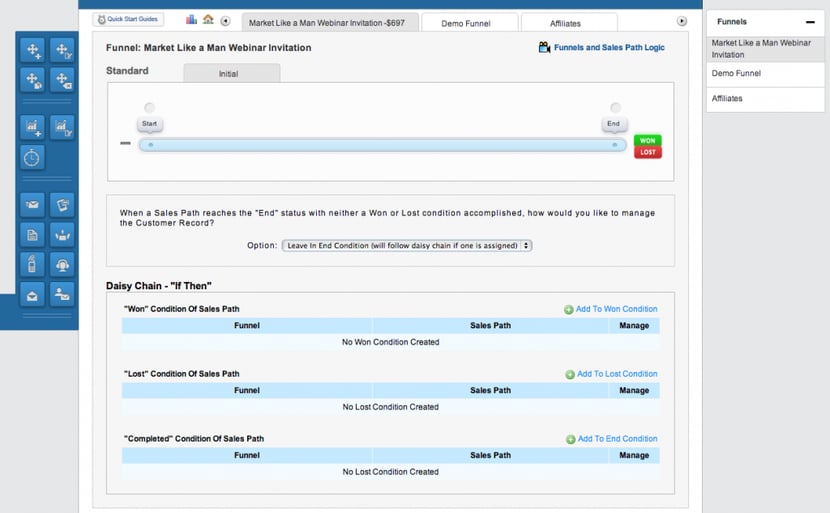The width and height of the screenshot is (830, 513).
Task: Click the add chart plus sidebar icon
Action: tap(32, 127)
